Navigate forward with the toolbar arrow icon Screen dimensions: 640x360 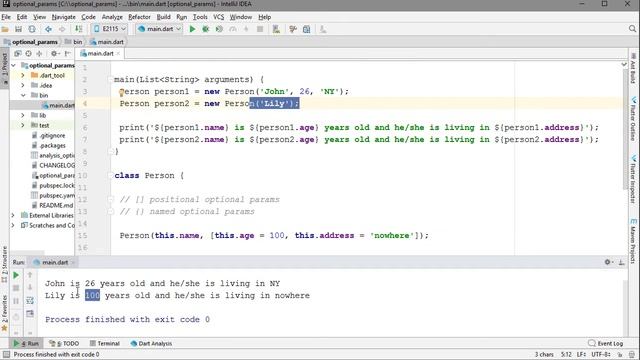(x=62, y=29)
